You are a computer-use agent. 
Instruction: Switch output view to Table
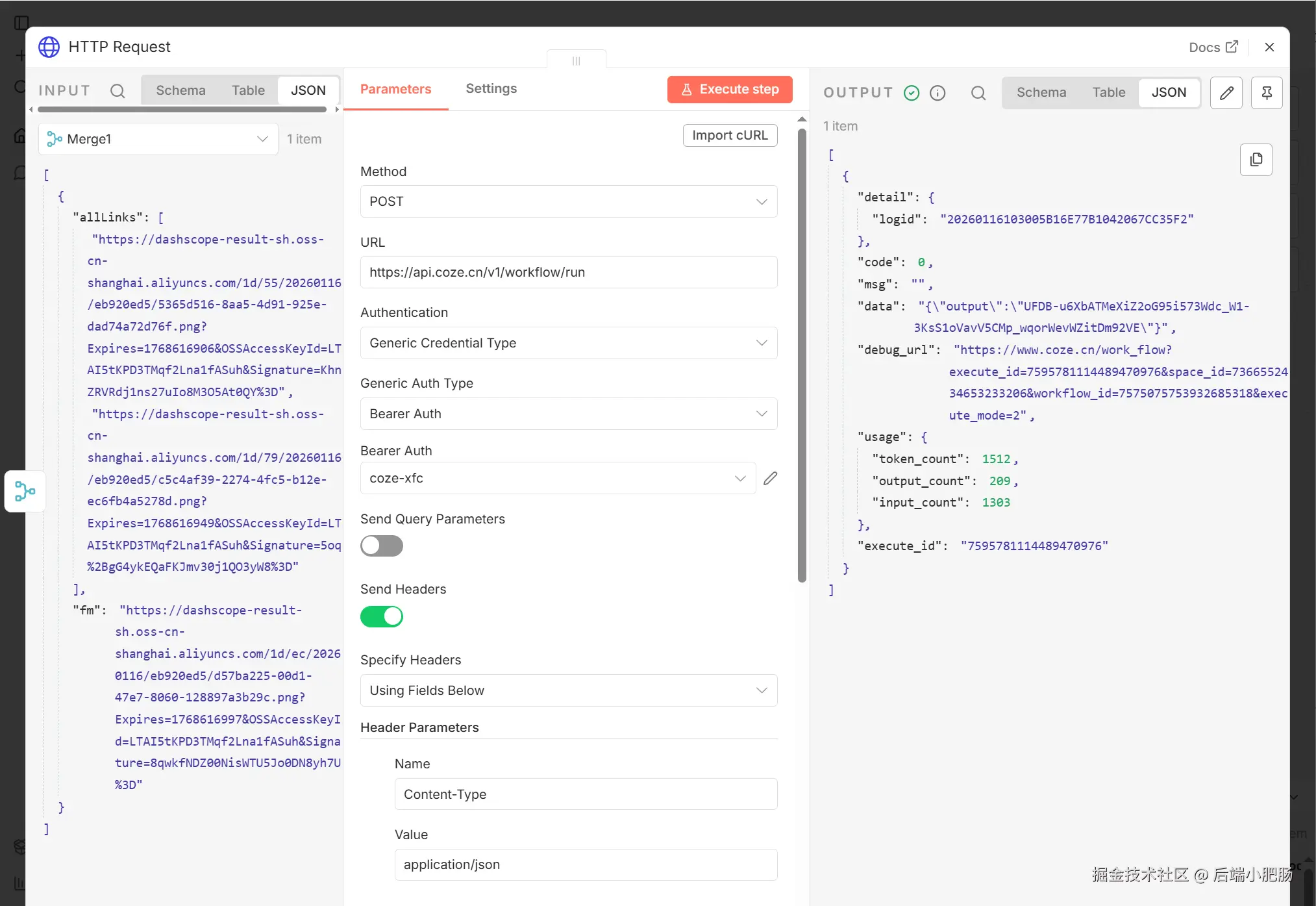pos(1108,93)
